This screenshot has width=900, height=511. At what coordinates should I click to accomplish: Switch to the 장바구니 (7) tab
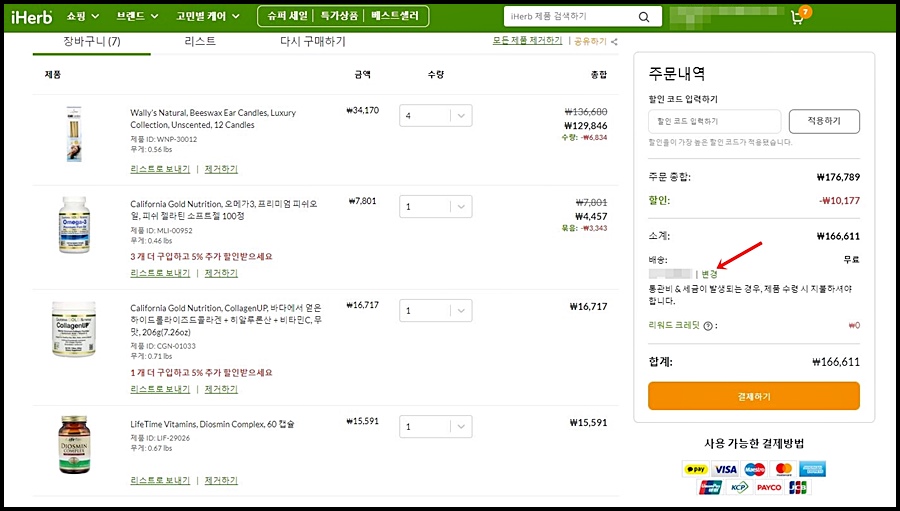click(92, 41)
